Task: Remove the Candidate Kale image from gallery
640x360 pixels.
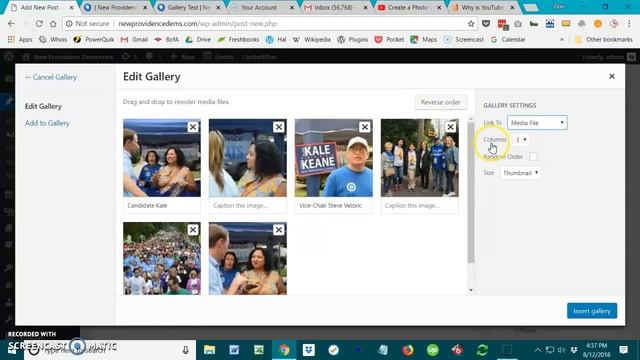Action: click(193, 127)
